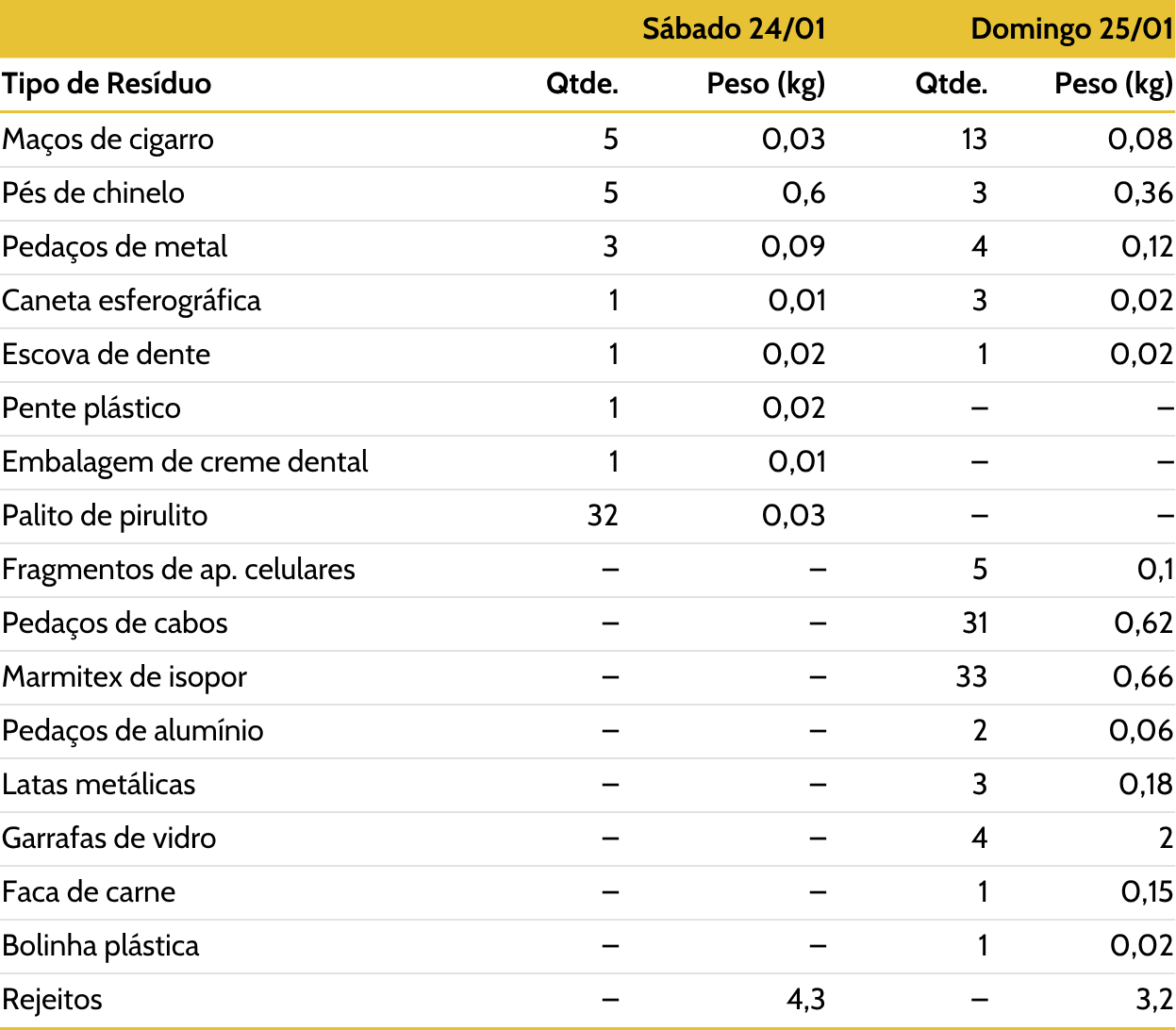Click the Pedaços de metal label
The image size is (1176, 1030).
(115, 247)
